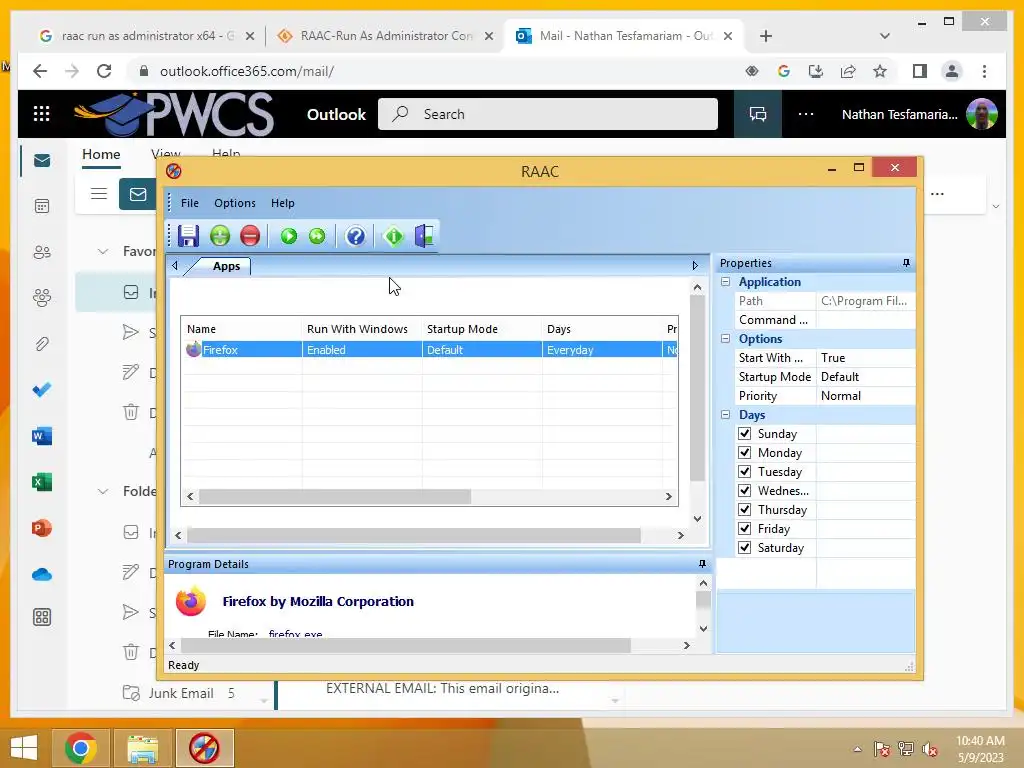Click the green Run all apps icon
The width and height of the screenshot is (1024, 768).
point(317,236)
